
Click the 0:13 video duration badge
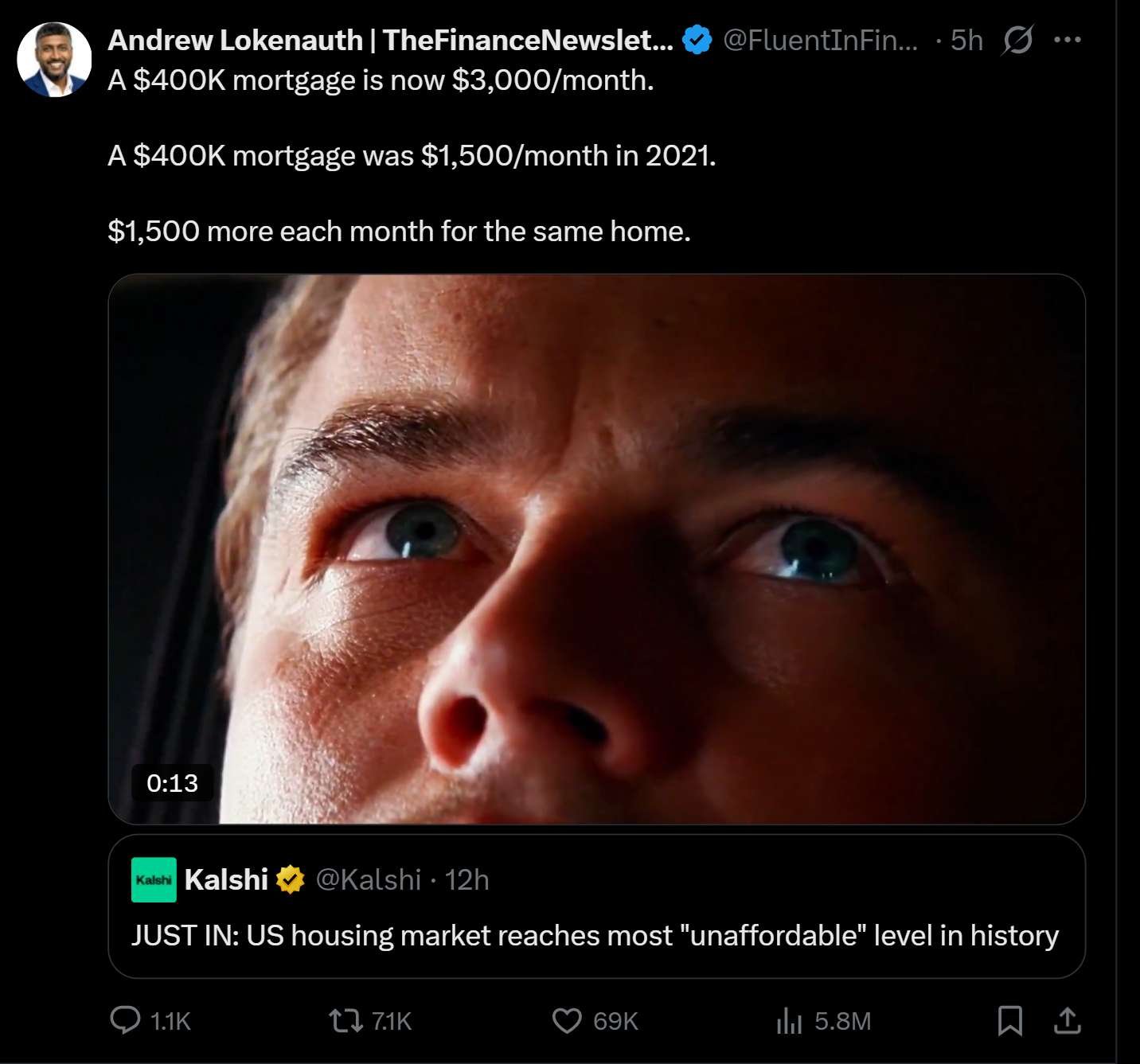point(173,783)
